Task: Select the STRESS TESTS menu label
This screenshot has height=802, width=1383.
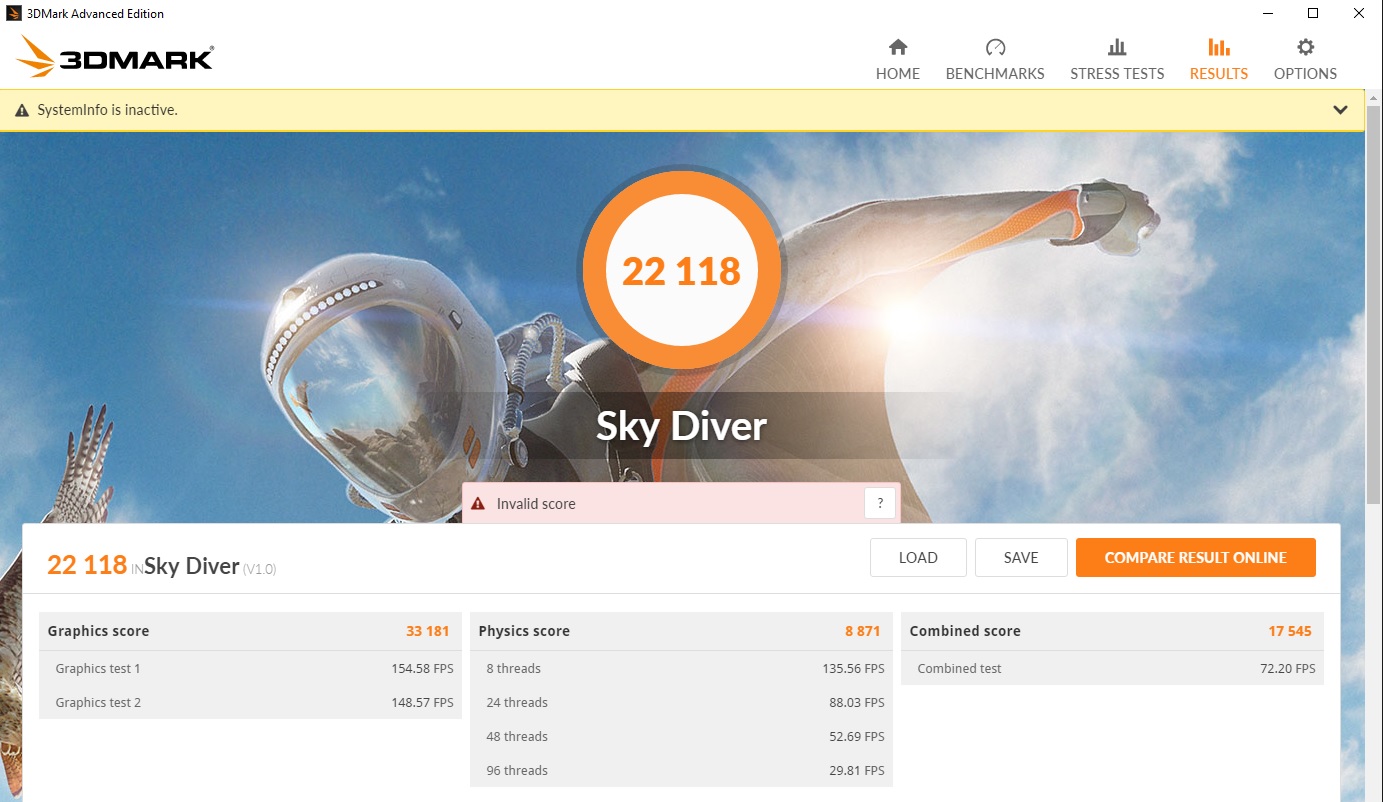Action: click(x=1117, y=74)
